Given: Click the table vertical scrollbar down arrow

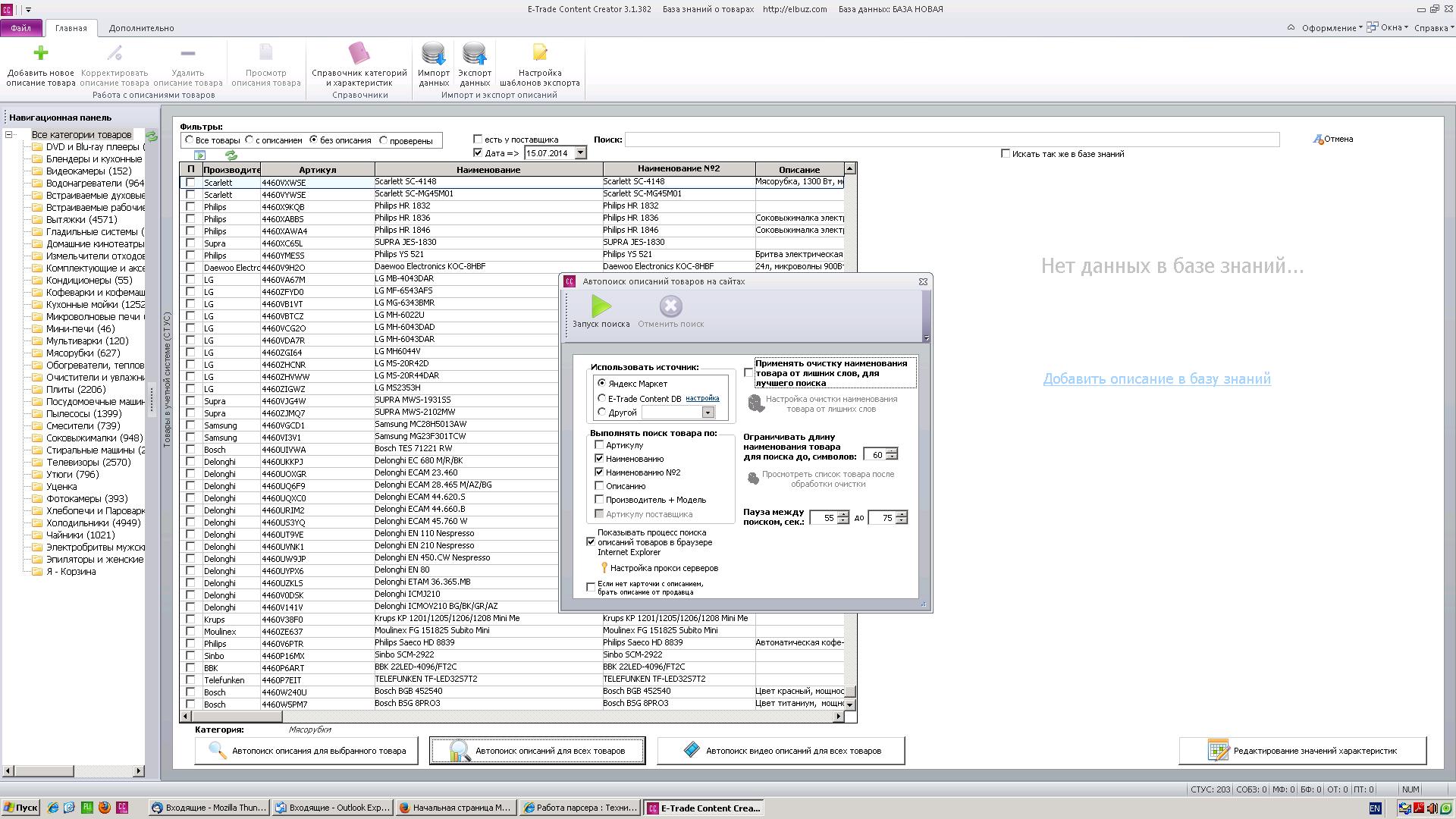Looking at the screenshot, I should 850,704.
